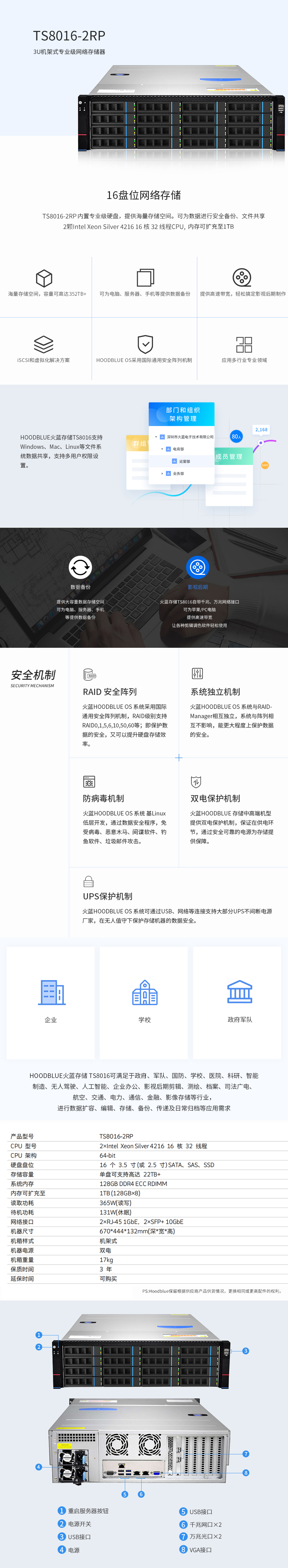
Task: Click the 80人 blue badge
Action: tap(236, 436)
